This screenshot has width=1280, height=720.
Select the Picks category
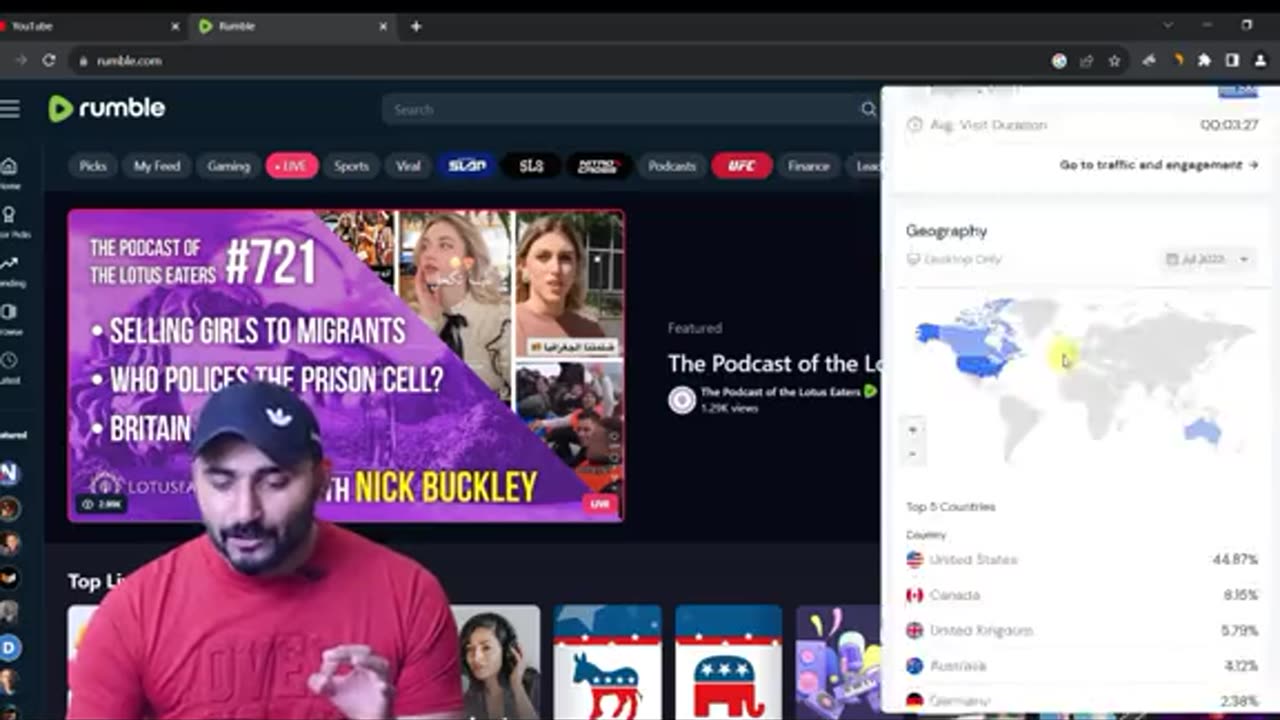coord(93,166)
